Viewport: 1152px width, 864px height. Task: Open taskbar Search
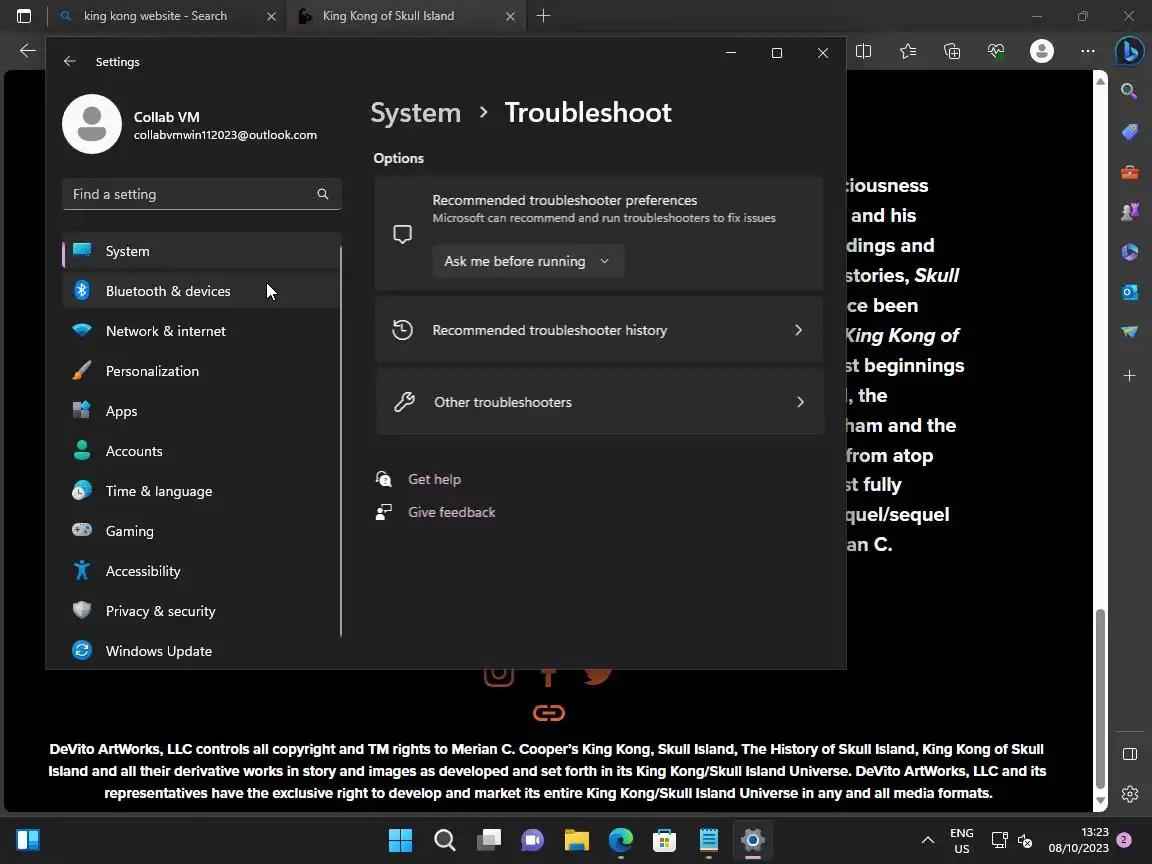(444, 840)
